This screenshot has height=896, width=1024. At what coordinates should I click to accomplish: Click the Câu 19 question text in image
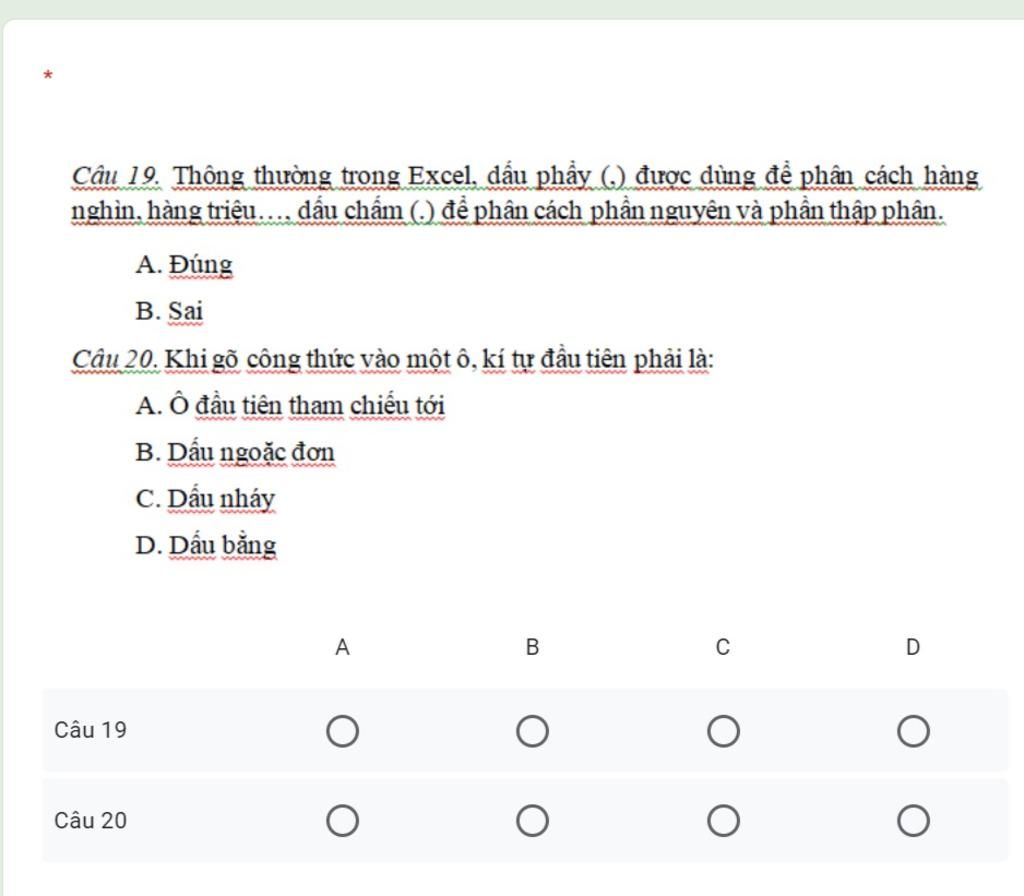click(x=525, y=194)
